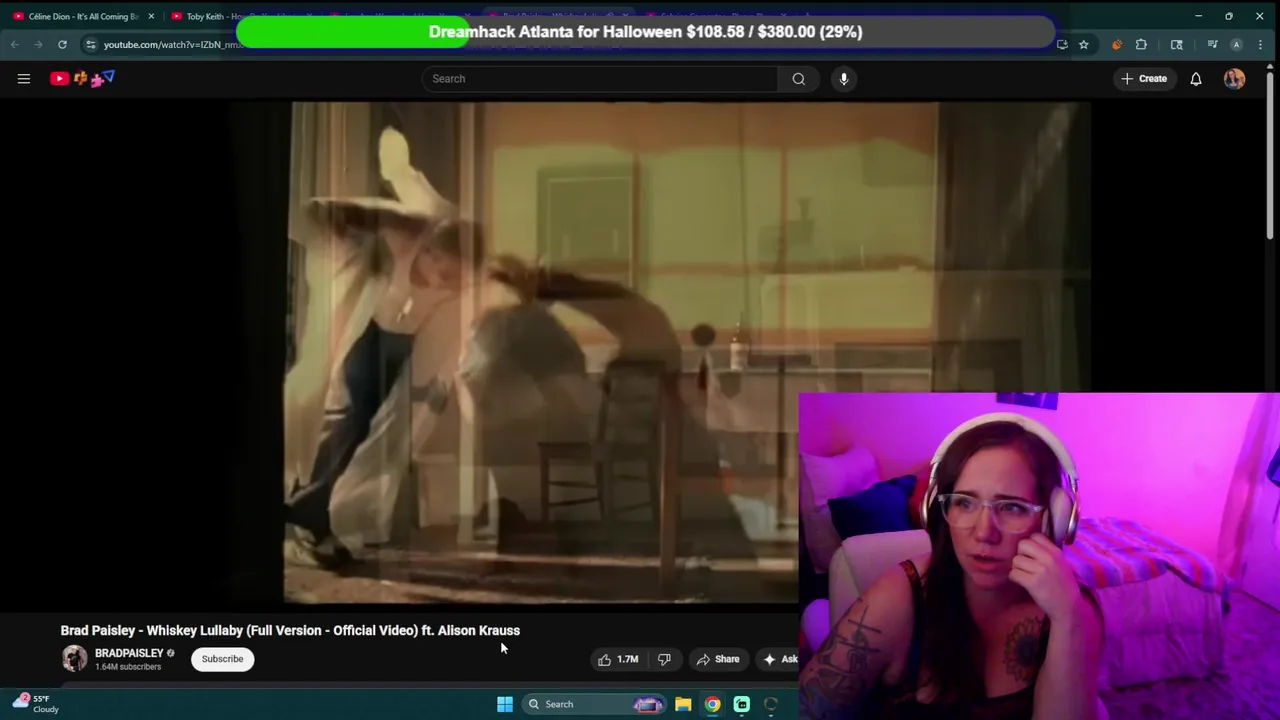
Task: Go back to the previous page
Action: point(14,45)
